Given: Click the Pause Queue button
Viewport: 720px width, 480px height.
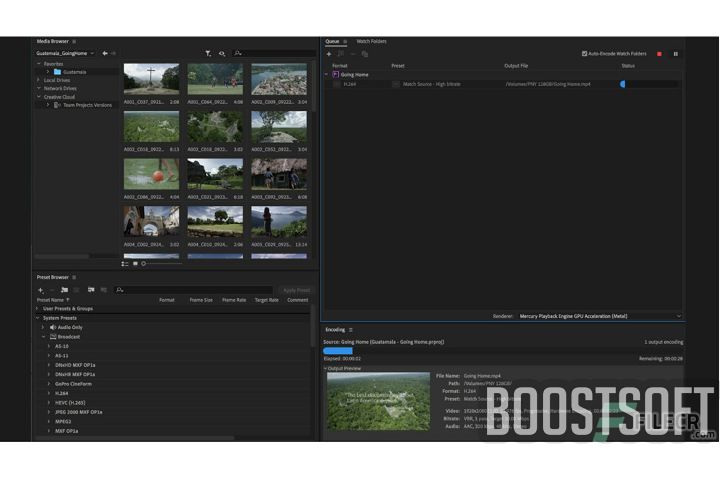Looking at the screenshot, I should tap(675, 54).
